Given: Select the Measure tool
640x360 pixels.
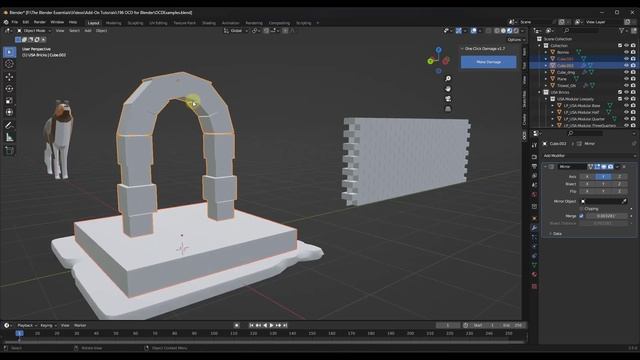Looking at the screenshot, I should pos(9,138).
